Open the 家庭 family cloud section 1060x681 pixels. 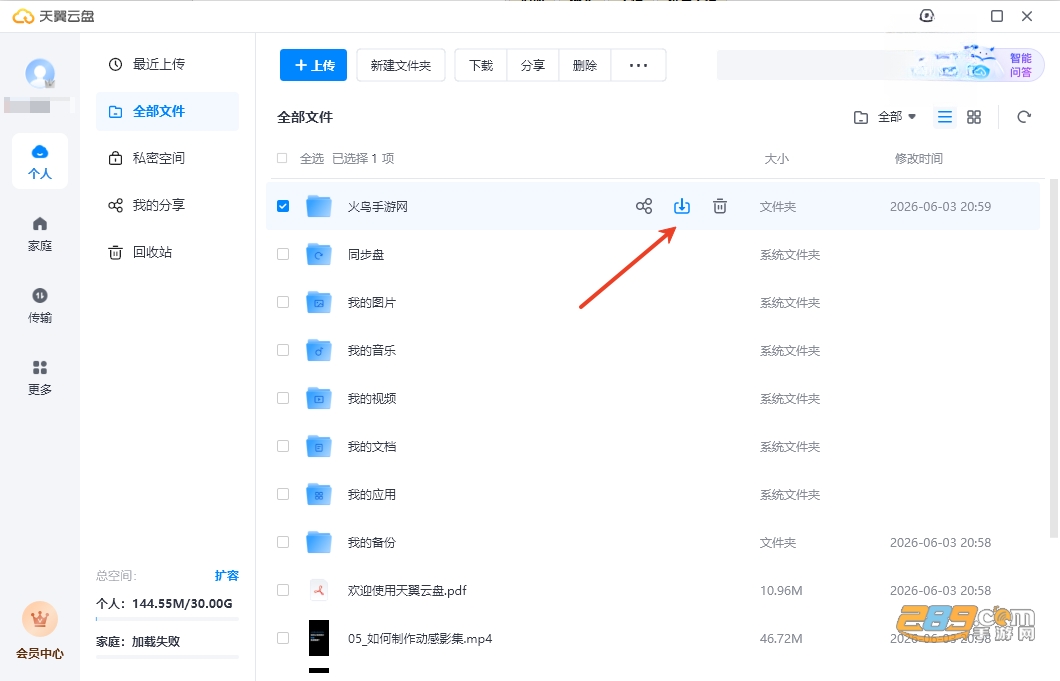tap(40, 234)
